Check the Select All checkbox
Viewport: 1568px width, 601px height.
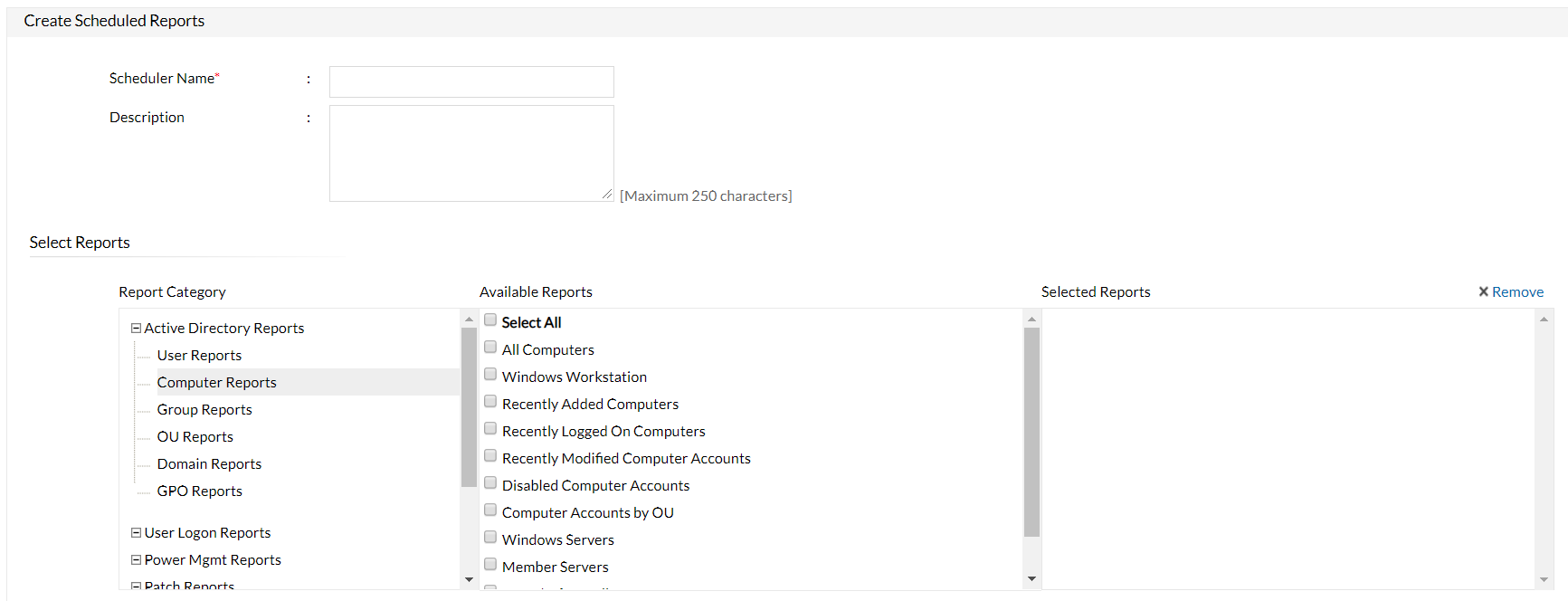(490, 320)
